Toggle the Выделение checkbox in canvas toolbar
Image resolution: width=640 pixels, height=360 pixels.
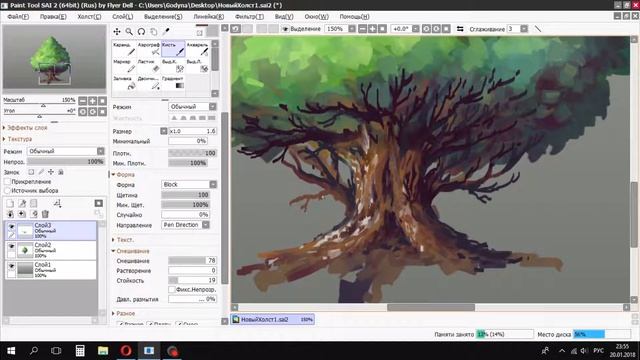[x=285, y=29]
